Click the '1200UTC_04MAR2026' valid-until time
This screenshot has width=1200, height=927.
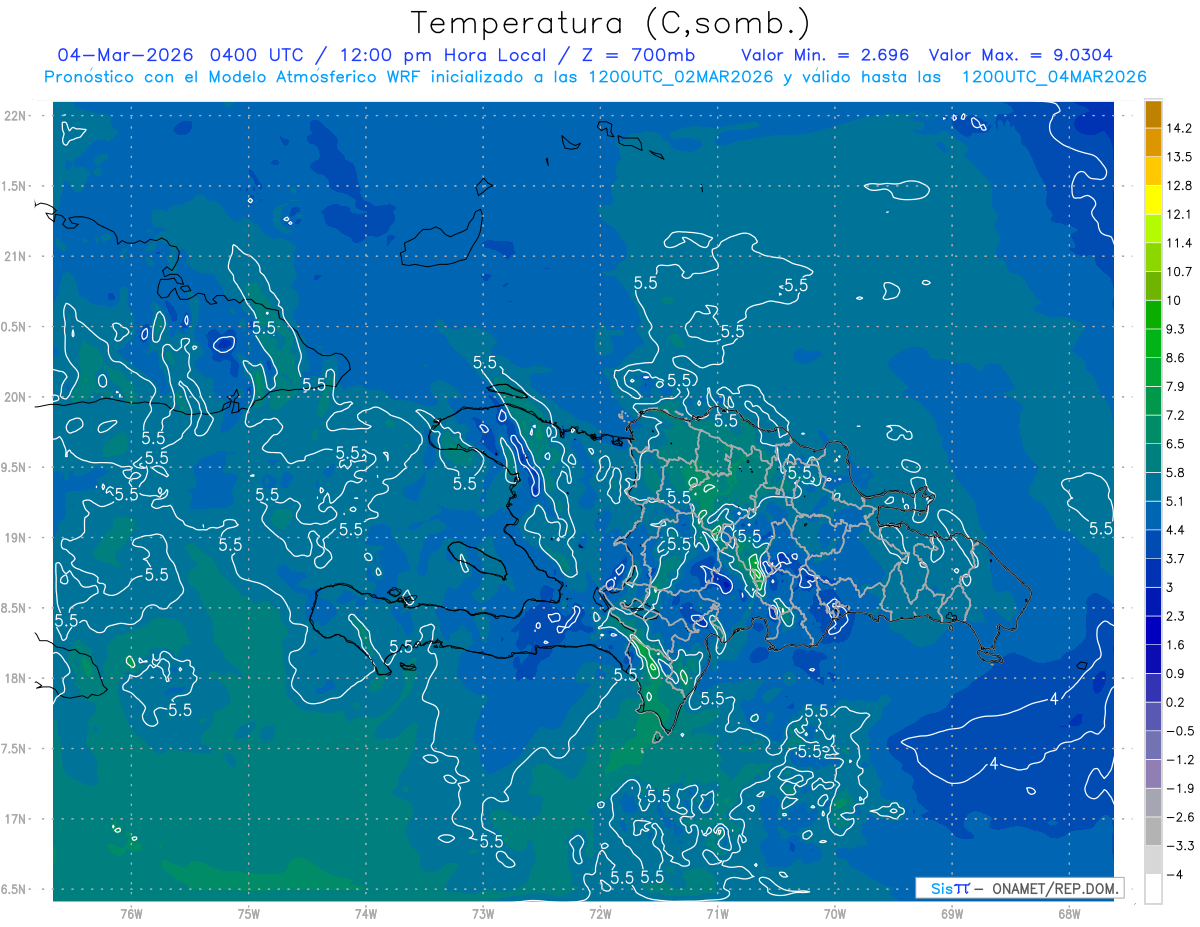click(x=1053, y=77)
